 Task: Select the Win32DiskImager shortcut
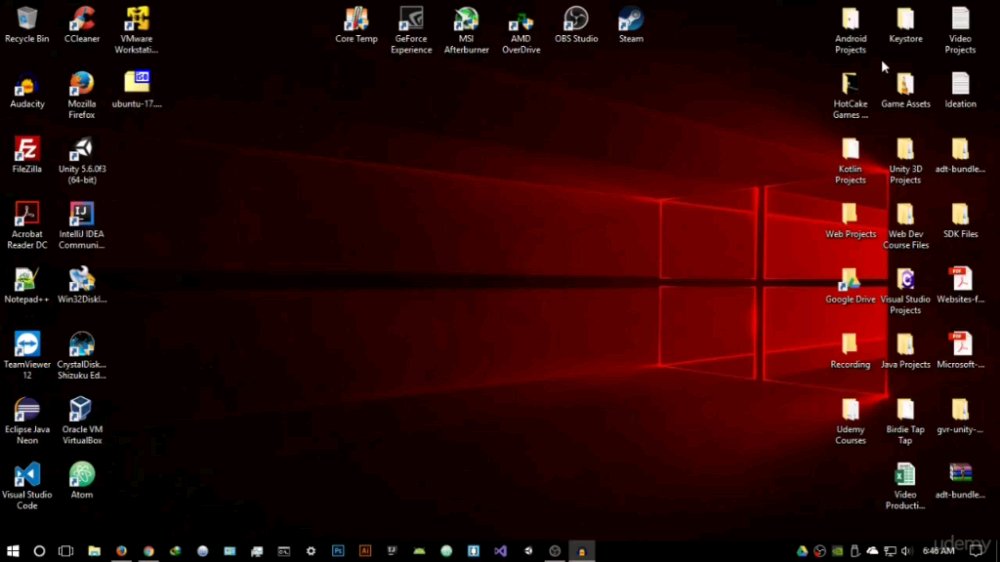82,285
